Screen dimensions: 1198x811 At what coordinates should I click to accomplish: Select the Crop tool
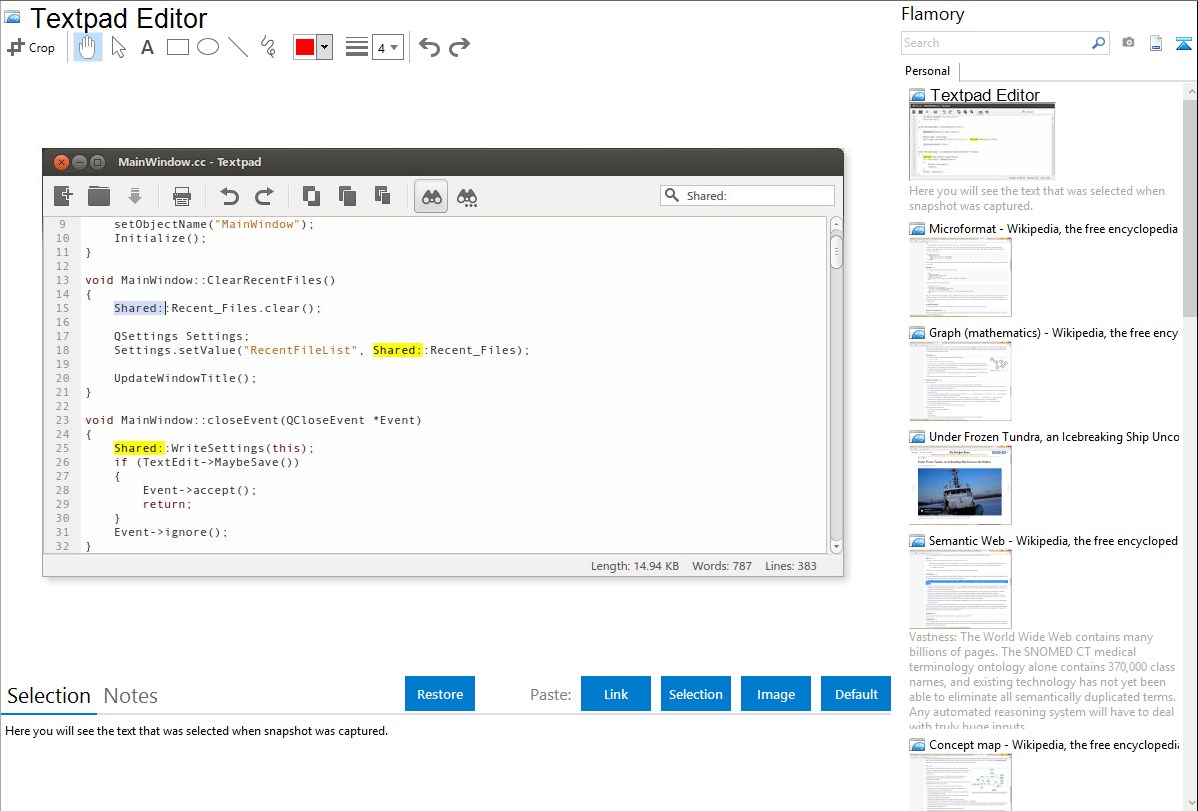point(31,47)
